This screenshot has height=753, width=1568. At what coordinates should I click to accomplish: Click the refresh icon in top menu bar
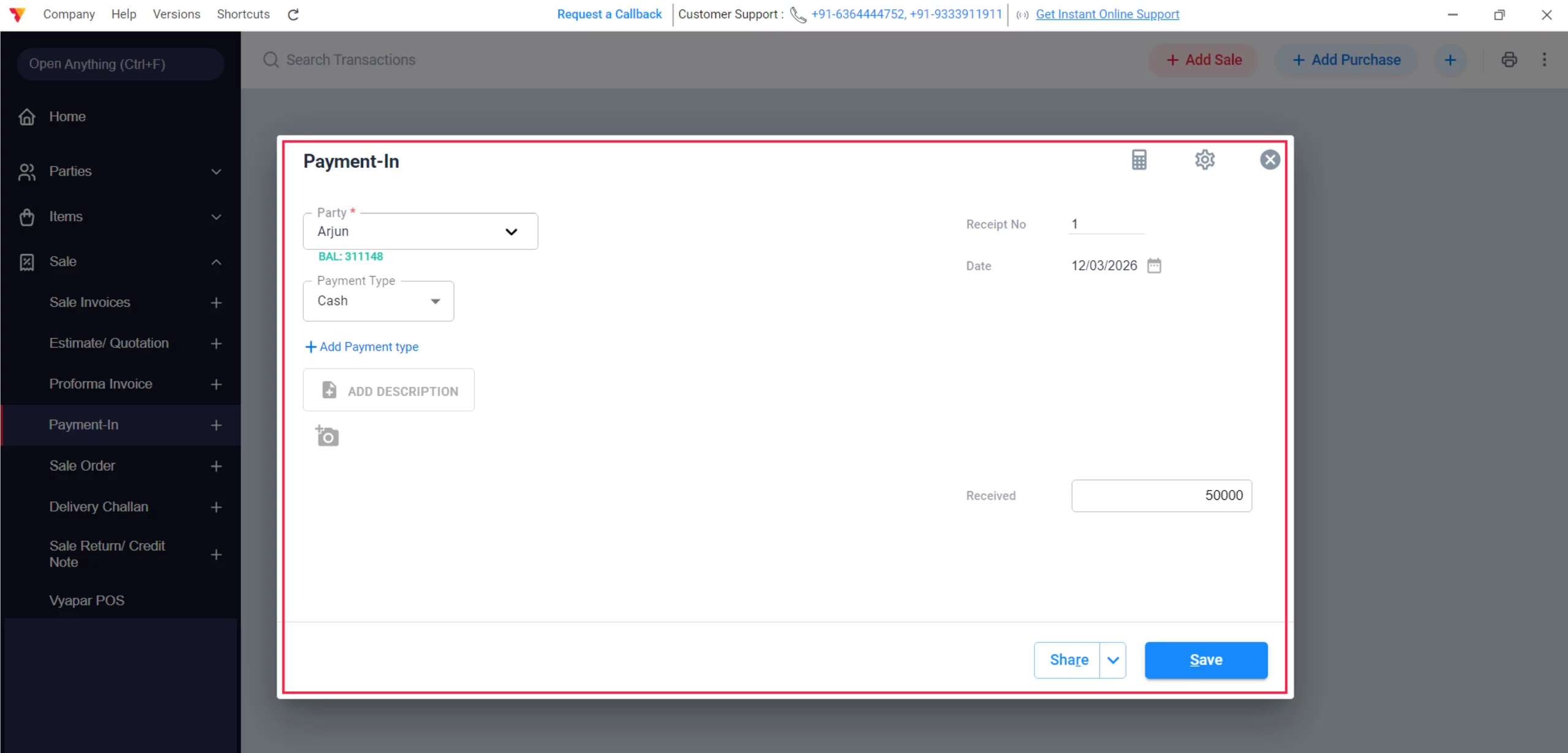[x=293, y=14]
